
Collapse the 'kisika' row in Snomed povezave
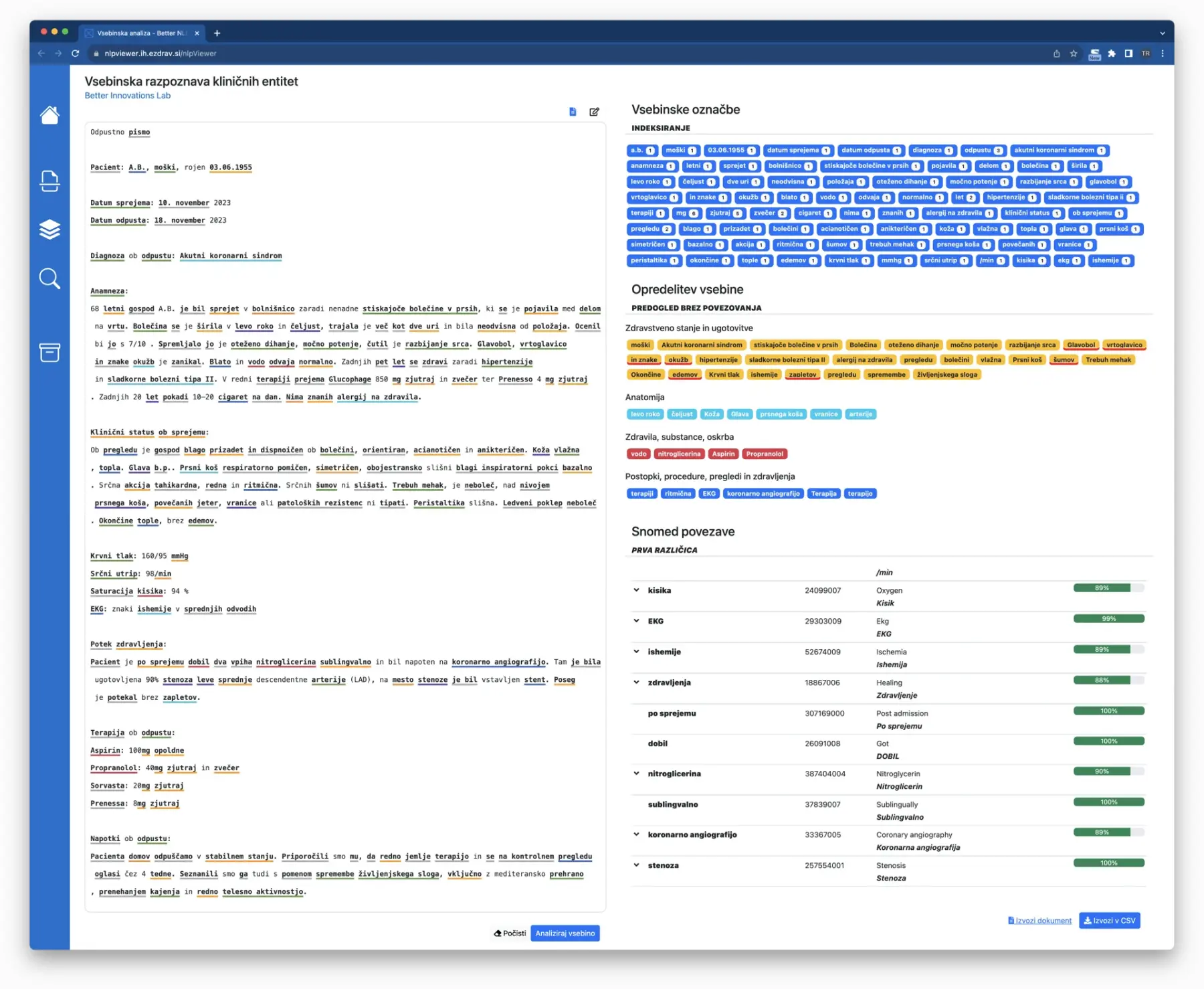635,590
